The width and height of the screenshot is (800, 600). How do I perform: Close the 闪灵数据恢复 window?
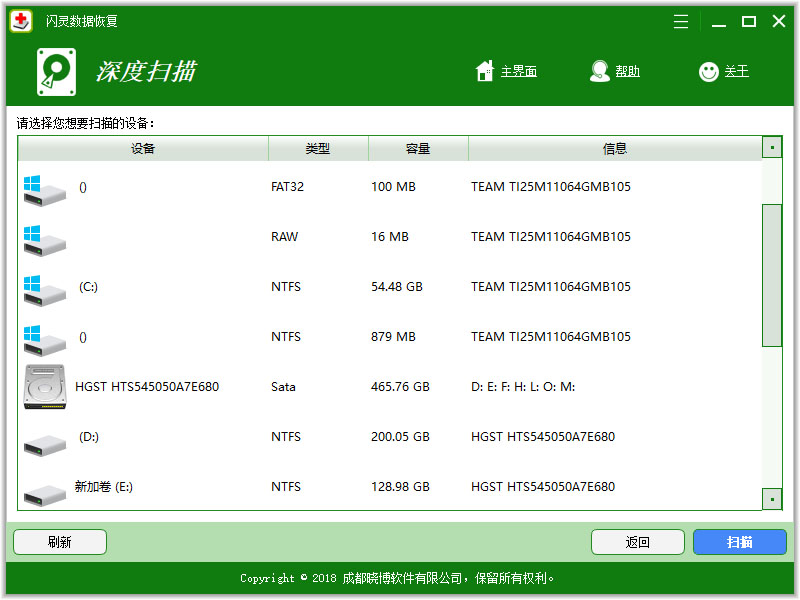(779, 21)
